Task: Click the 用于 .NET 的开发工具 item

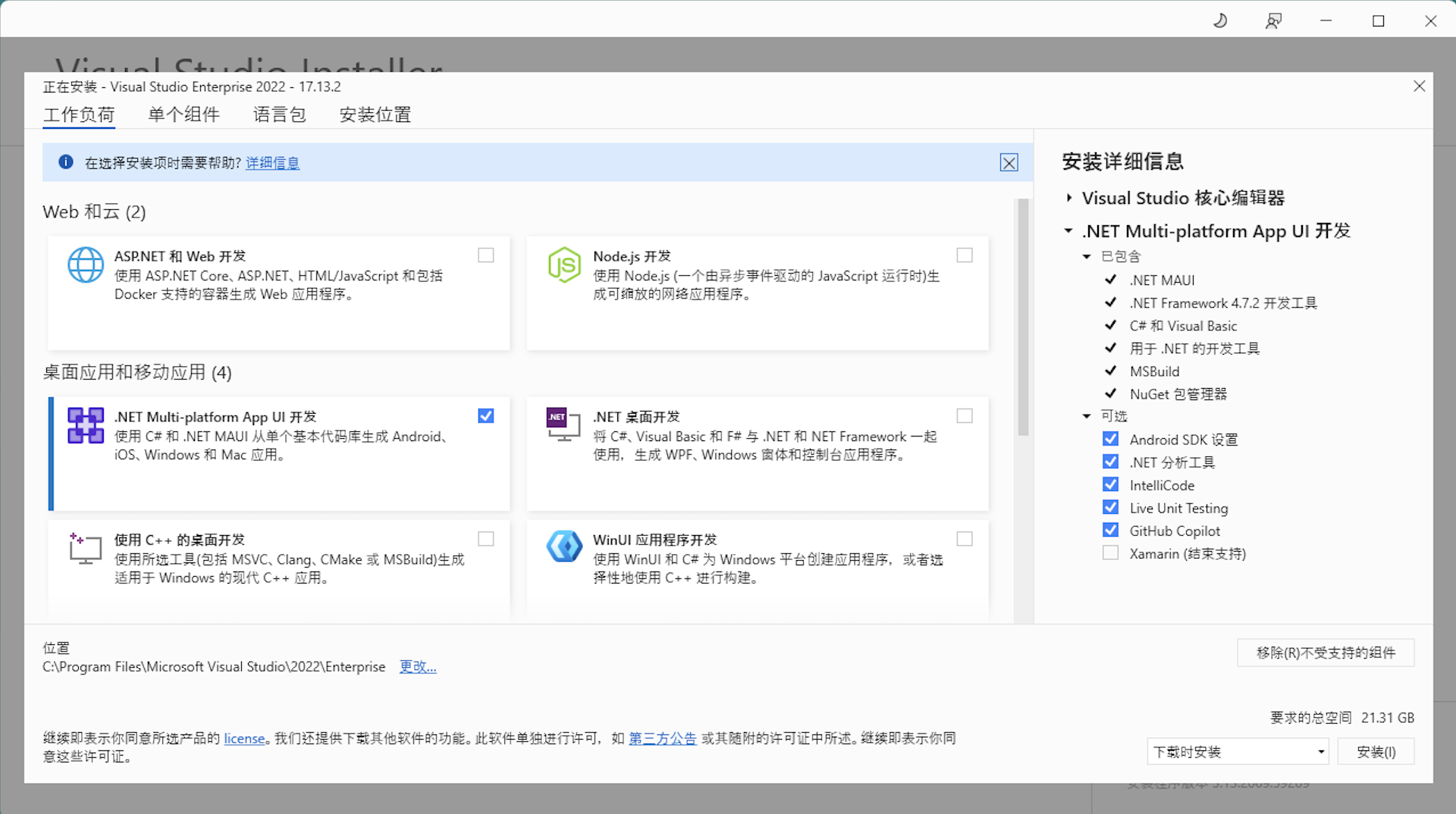Action: point(1194,348)
